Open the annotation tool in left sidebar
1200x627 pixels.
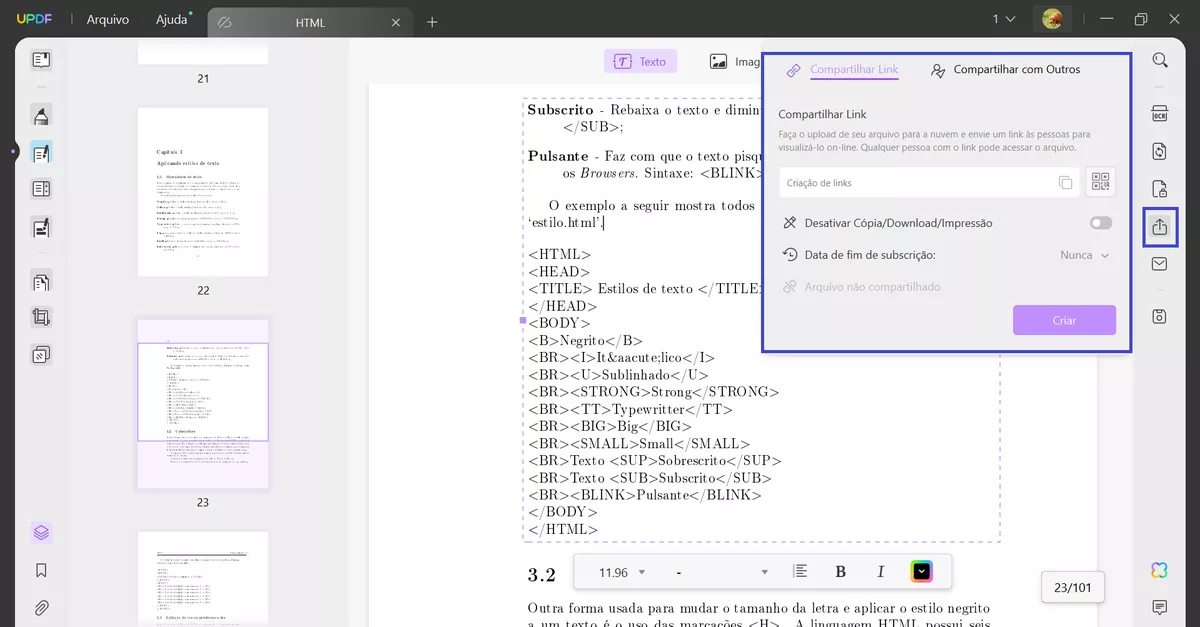coord(40,115)
